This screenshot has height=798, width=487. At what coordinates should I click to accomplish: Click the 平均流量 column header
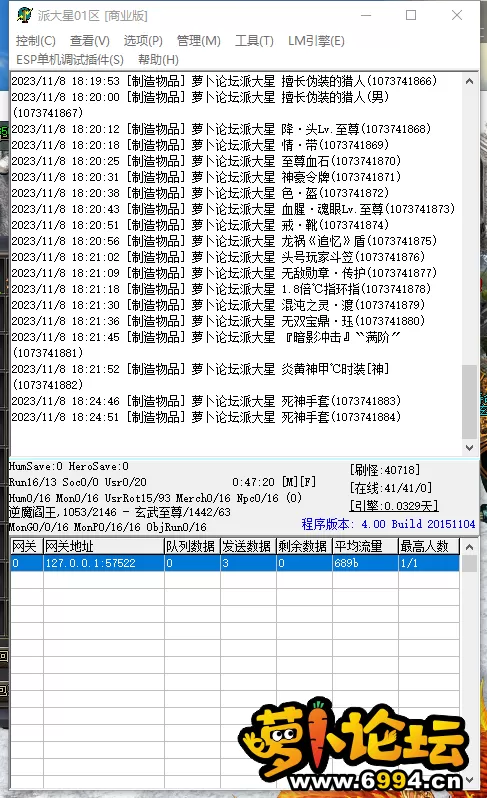[x=365, y=547]
